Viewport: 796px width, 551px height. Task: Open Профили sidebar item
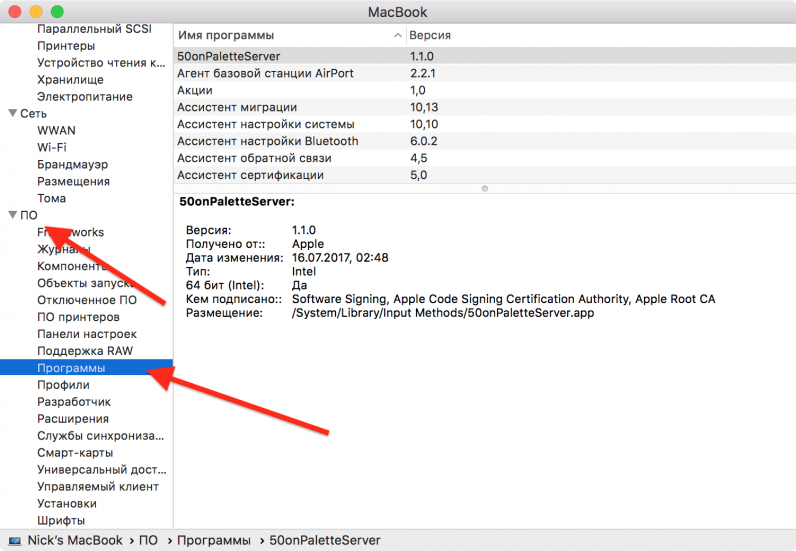click(x=63, y=385)
